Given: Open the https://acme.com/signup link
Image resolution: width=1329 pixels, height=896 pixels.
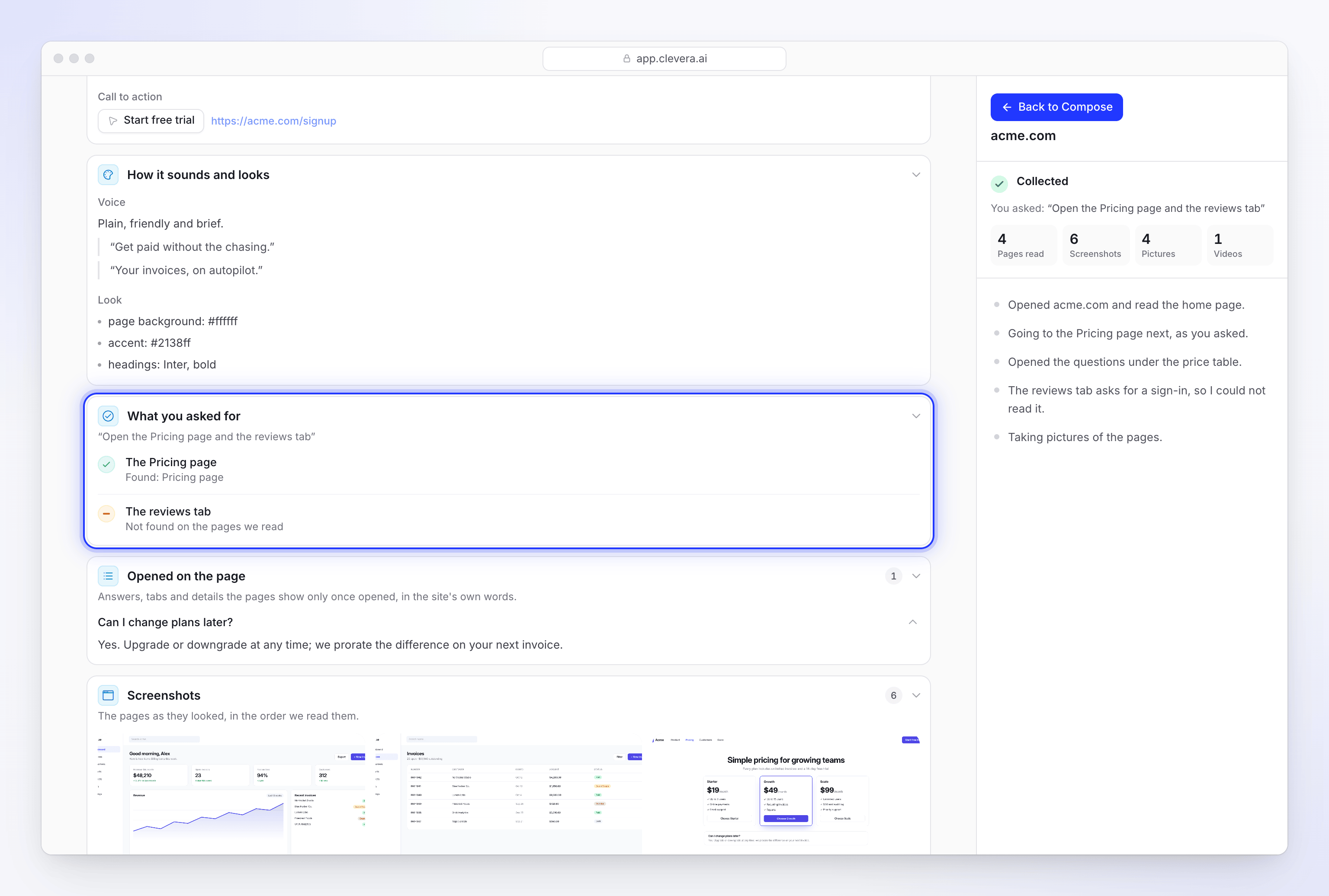Looking at the screenshot, I should tap(274, 121).
